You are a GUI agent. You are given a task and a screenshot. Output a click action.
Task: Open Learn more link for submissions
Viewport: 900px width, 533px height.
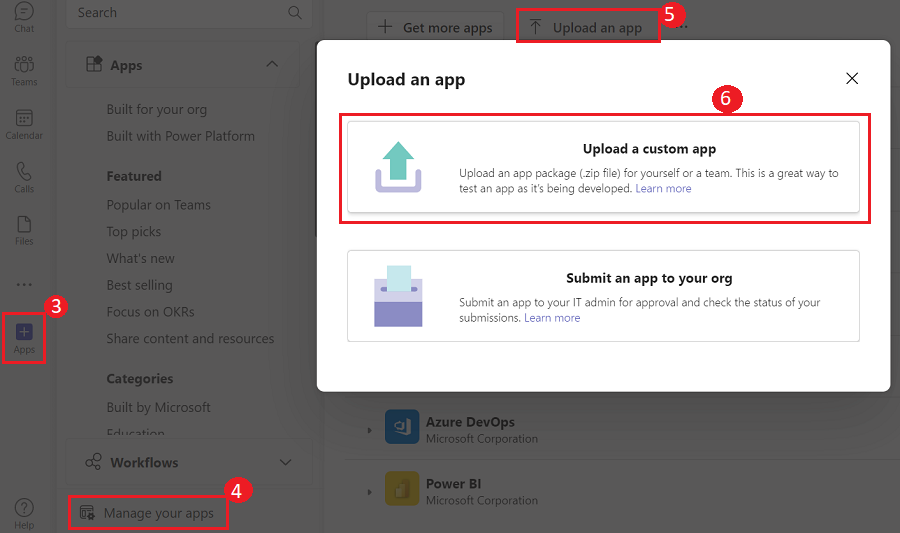click(x=552, y=318)
